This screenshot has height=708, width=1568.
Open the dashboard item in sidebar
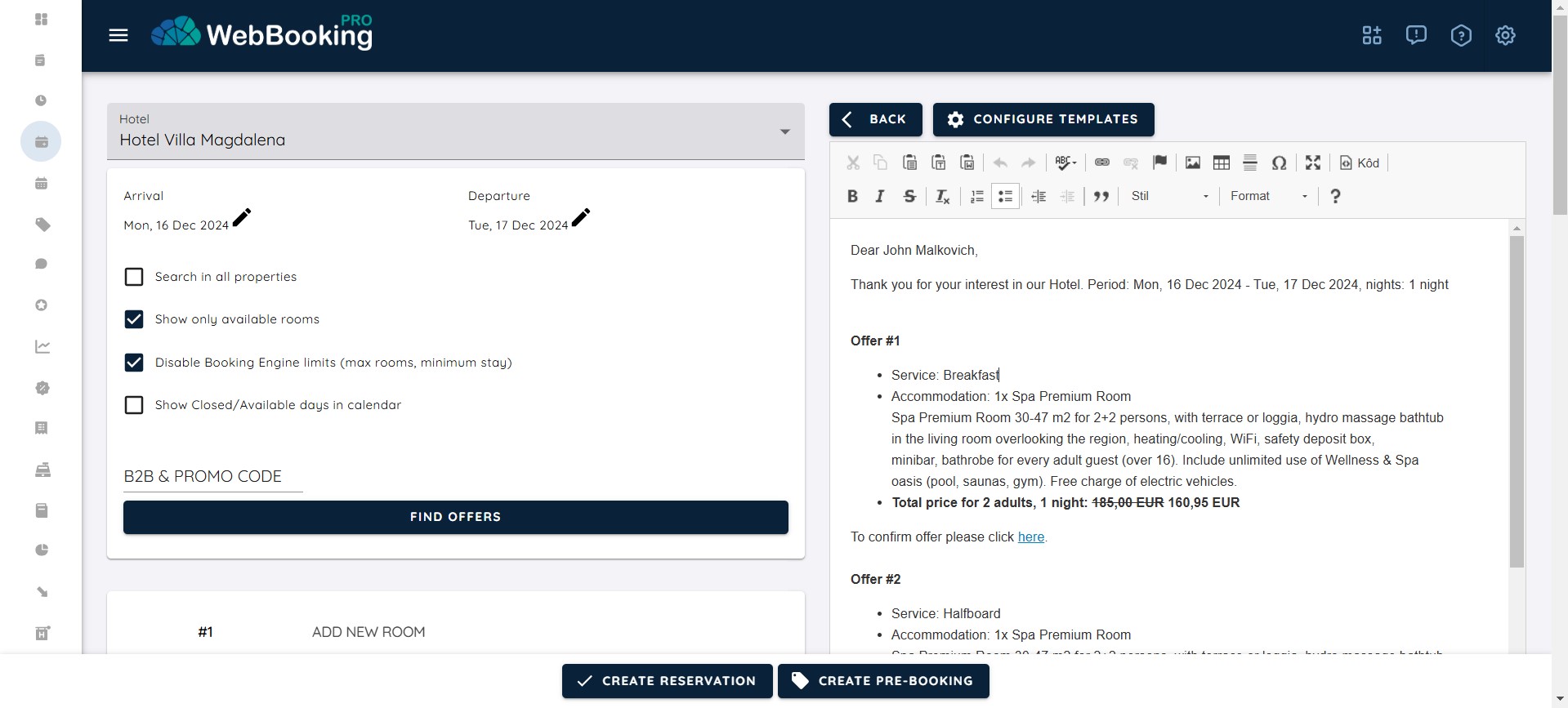pyautogui.click(x=42, y=19)
